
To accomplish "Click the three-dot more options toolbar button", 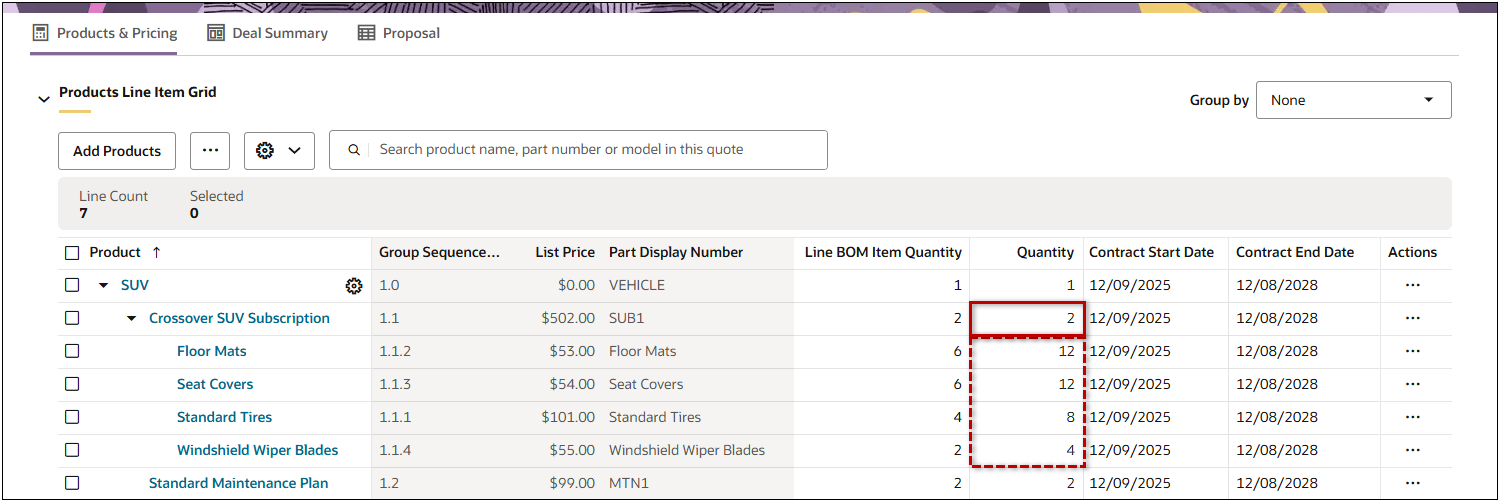I will [x=210, y=150].
